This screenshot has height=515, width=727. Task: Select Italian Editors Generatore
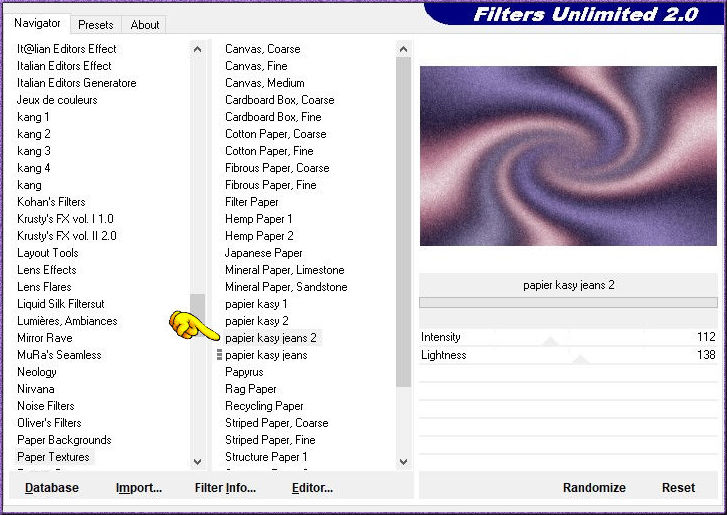coord(77,83)
